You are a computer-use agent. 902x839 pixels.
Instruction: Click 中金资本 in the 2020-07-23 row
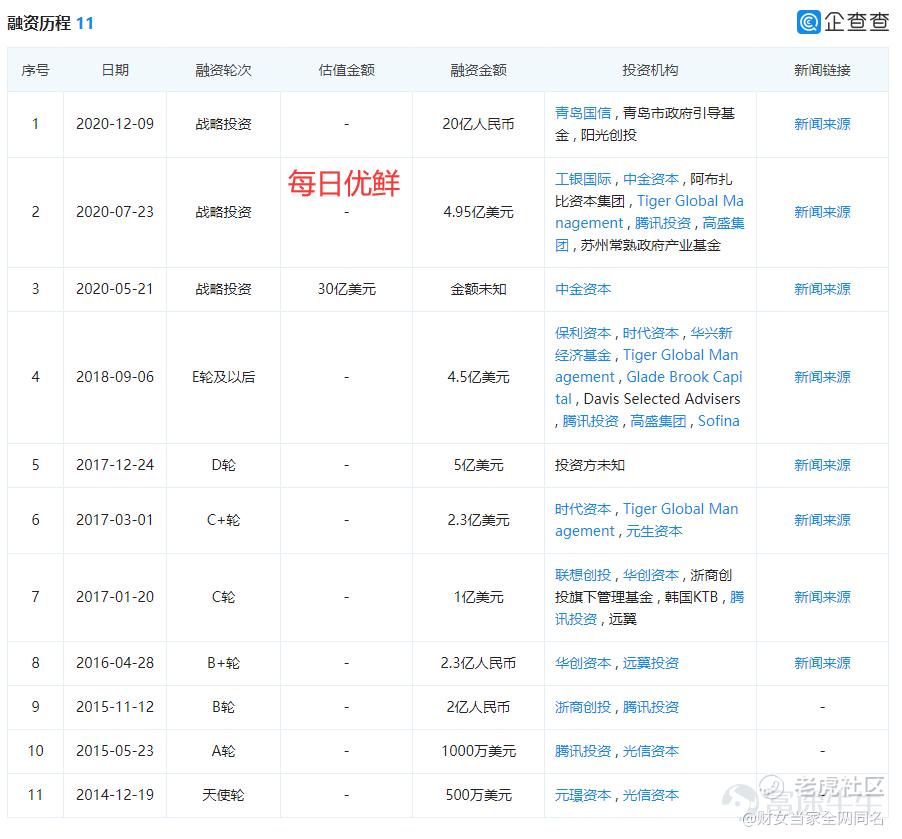(x=651, y=180)
